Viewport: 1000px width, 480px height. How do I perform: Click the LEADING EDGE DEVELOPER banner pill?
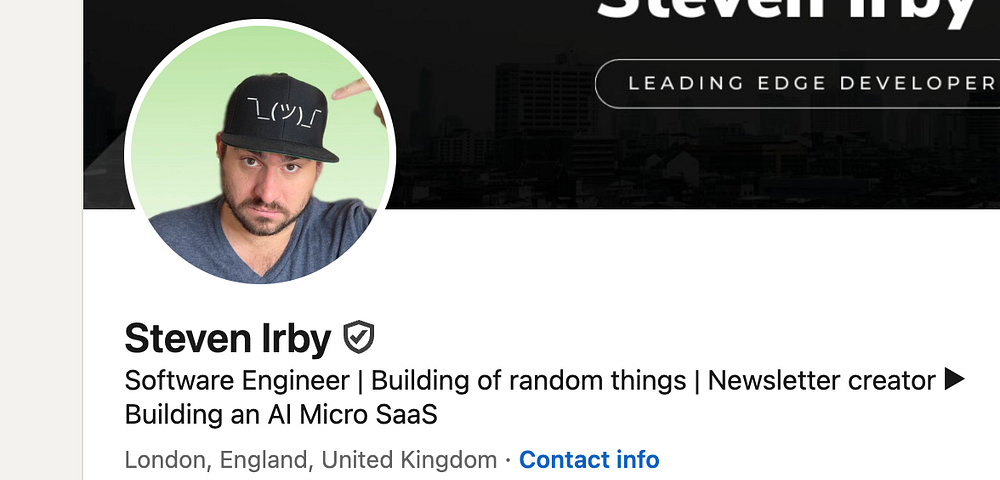point(797,84)
